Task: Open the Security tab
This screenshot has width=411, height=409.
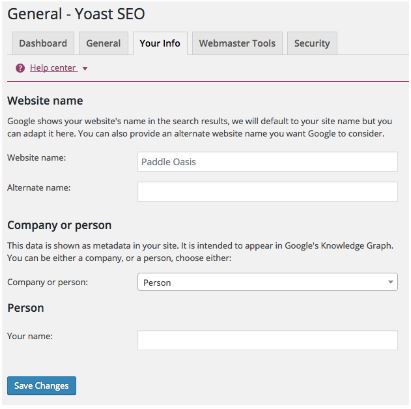Action: point(312,43)
